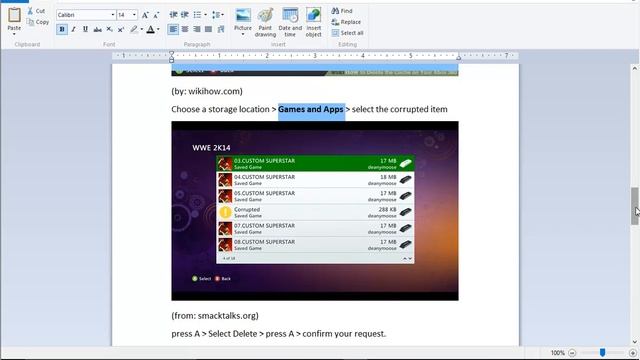Zoom out with the minus button
The image size is (640, 360).
click(x=572, y=353)
